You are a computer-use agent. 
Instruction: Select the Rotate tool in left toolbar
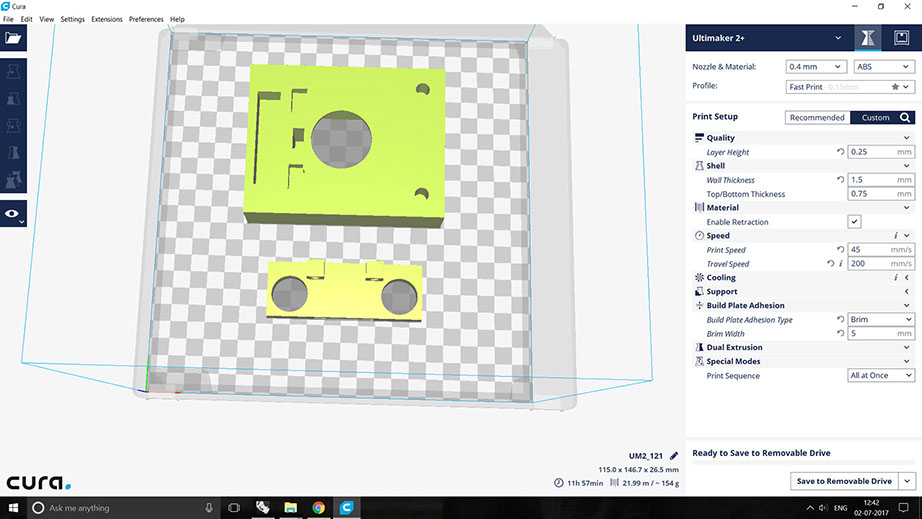point(13,126)
